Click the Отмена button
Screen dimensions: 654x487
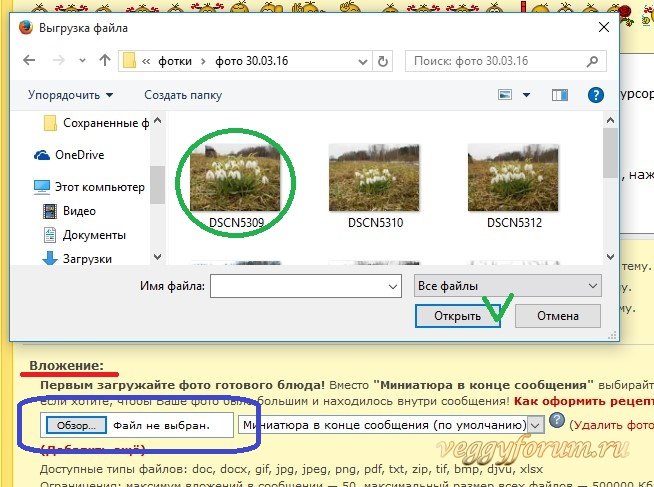558,316
